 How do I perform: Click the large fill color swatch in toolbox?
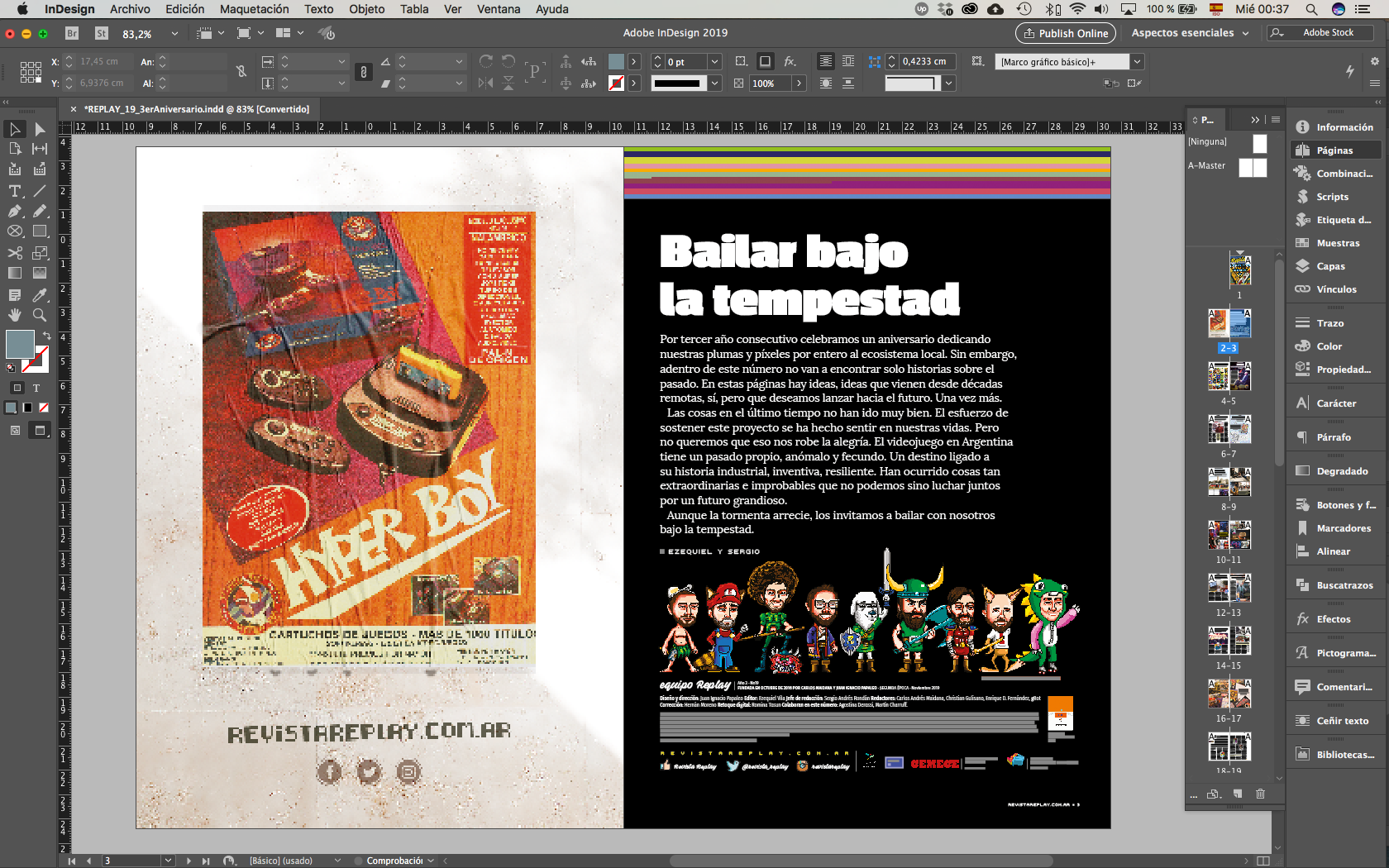point(20,344)
